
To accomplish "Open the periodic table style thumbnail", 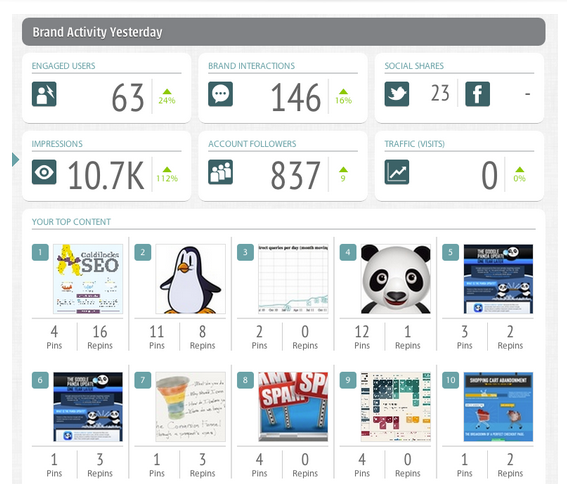I will pyautogui.click(x=396, y=407).
